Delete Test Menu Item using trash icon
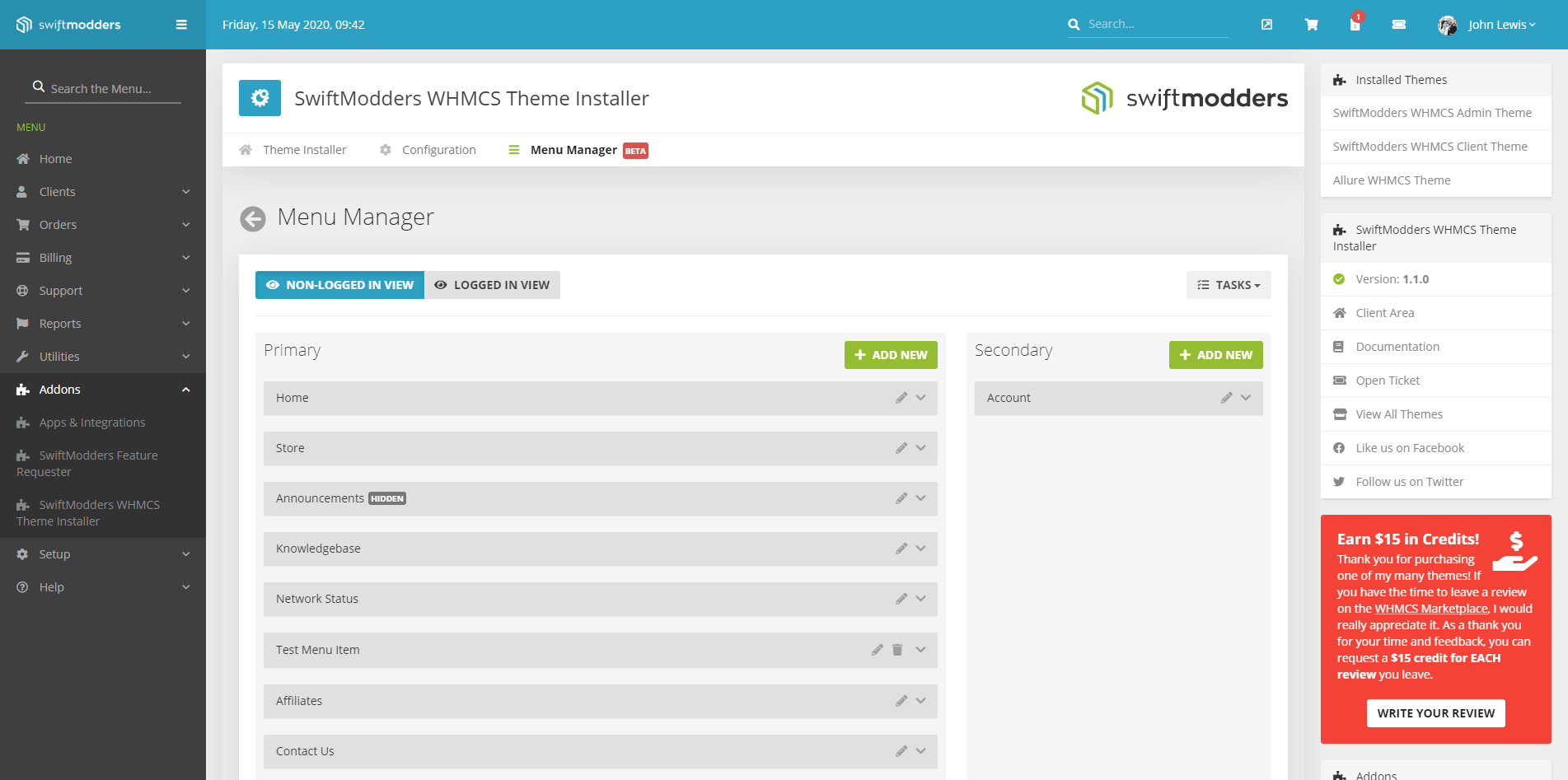 [897, 650]
